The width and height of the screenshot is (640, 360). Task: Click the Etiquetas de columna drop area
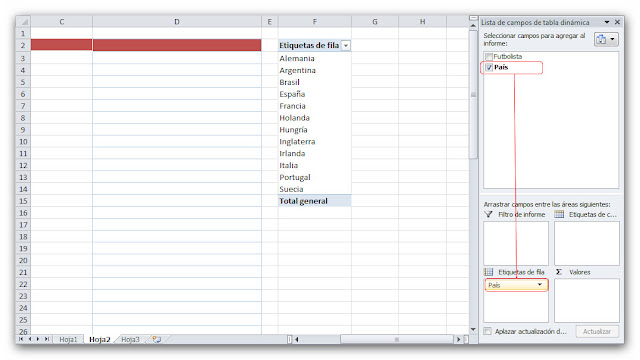click(587, 243)
